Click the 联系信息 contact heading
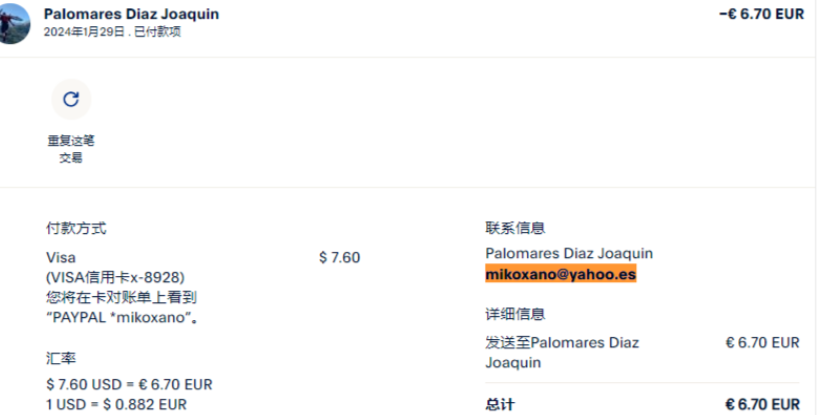 pos(515,229)
